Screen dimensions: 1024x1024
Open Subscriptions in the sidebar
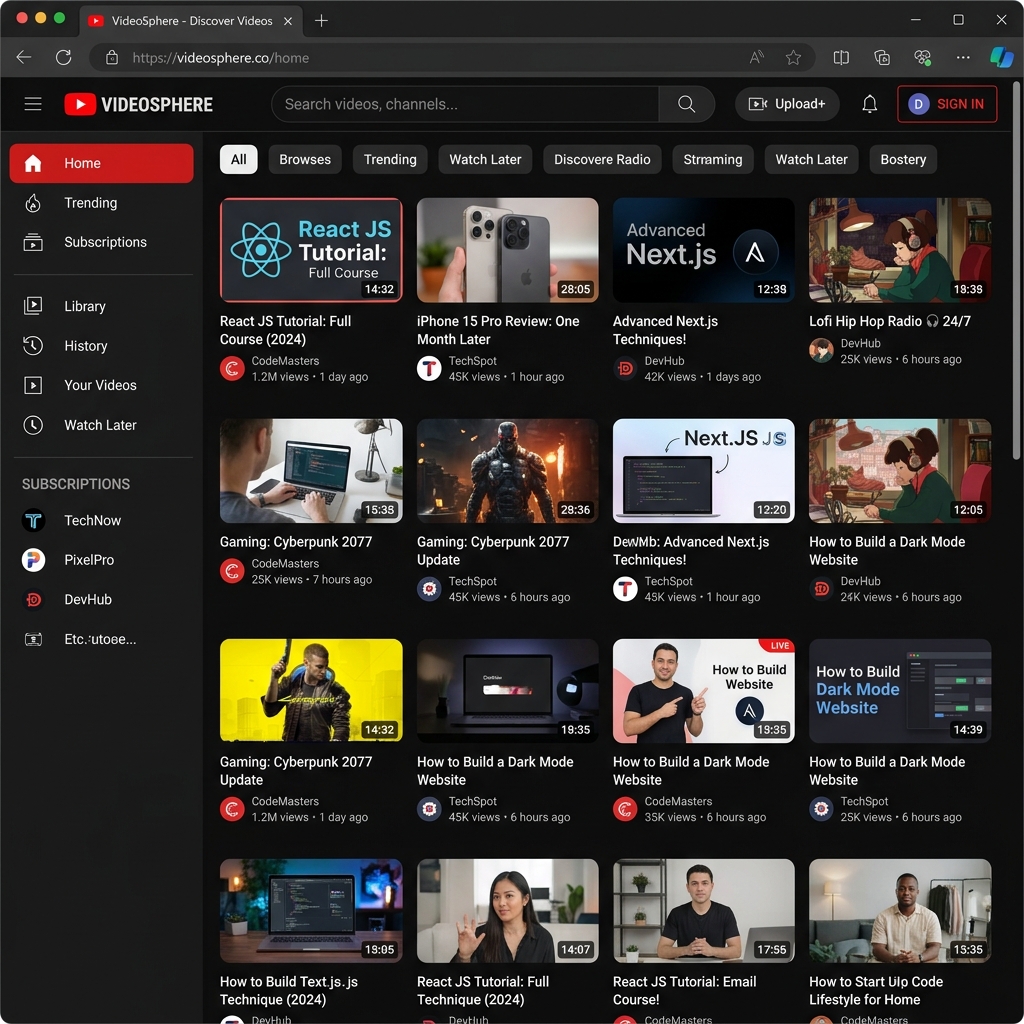101,242
